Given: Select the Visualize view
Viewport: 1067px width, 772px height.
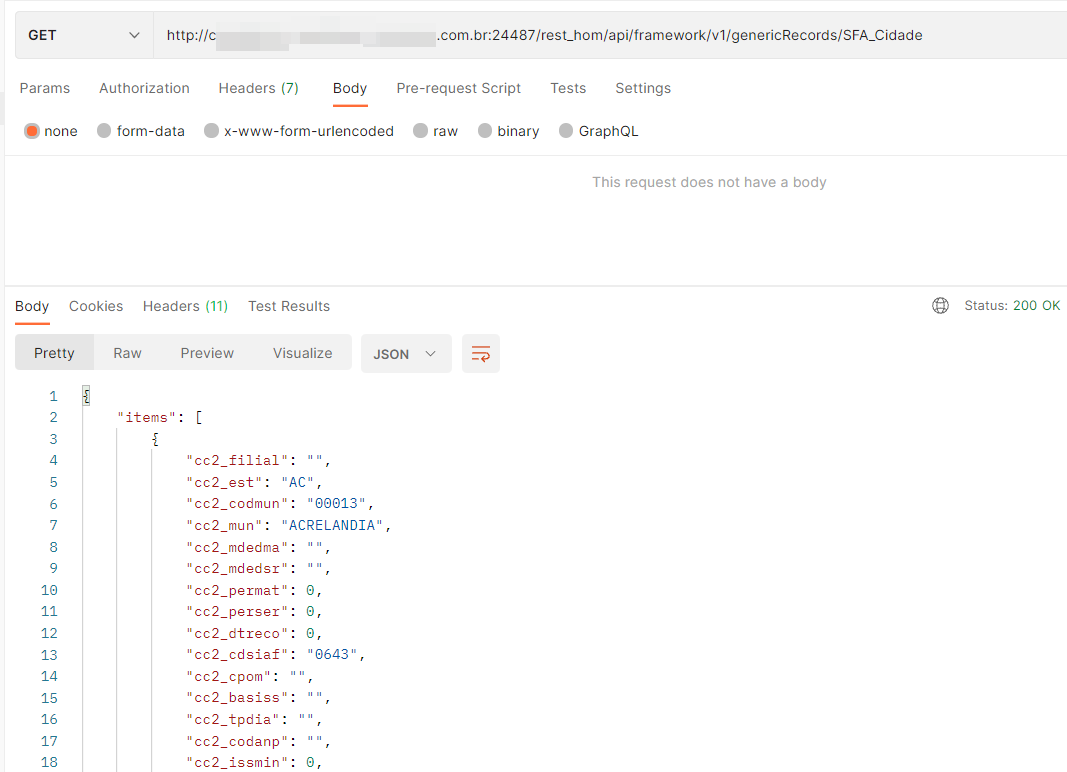Looking at the screenshot, I should (302, 353).
